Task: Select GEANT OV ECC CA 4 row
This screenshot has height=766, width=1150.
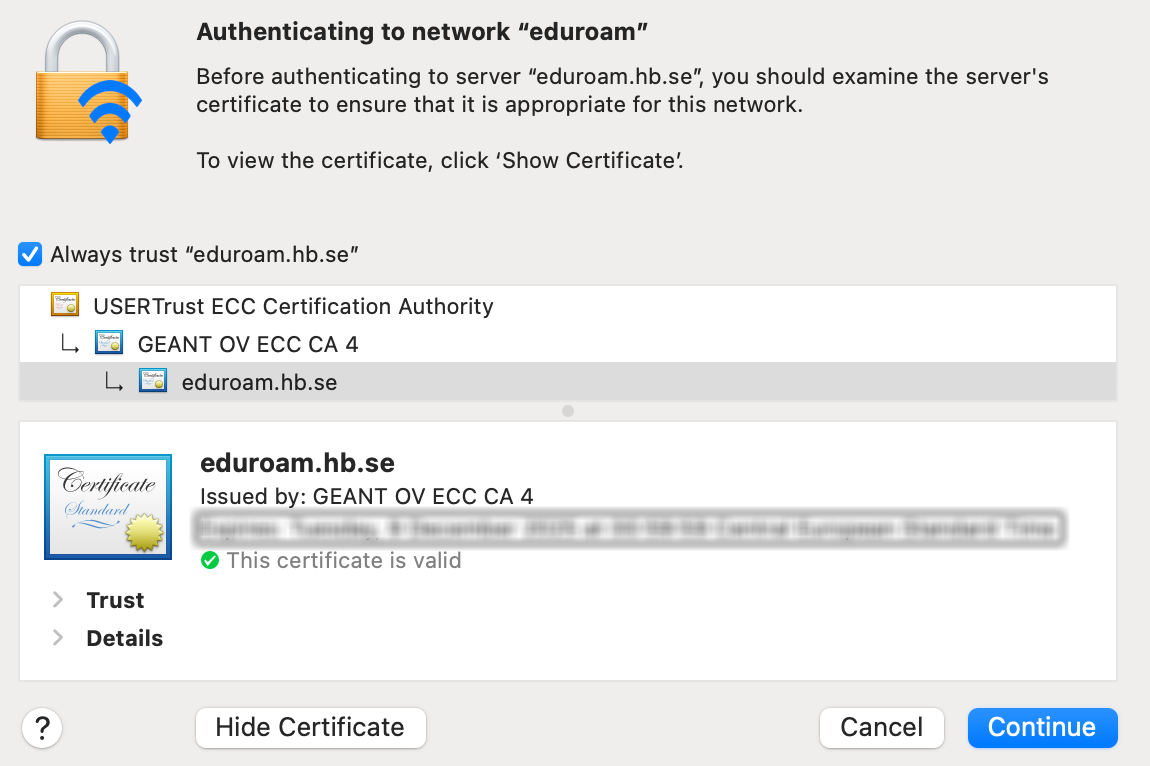Action: (248, 344)
